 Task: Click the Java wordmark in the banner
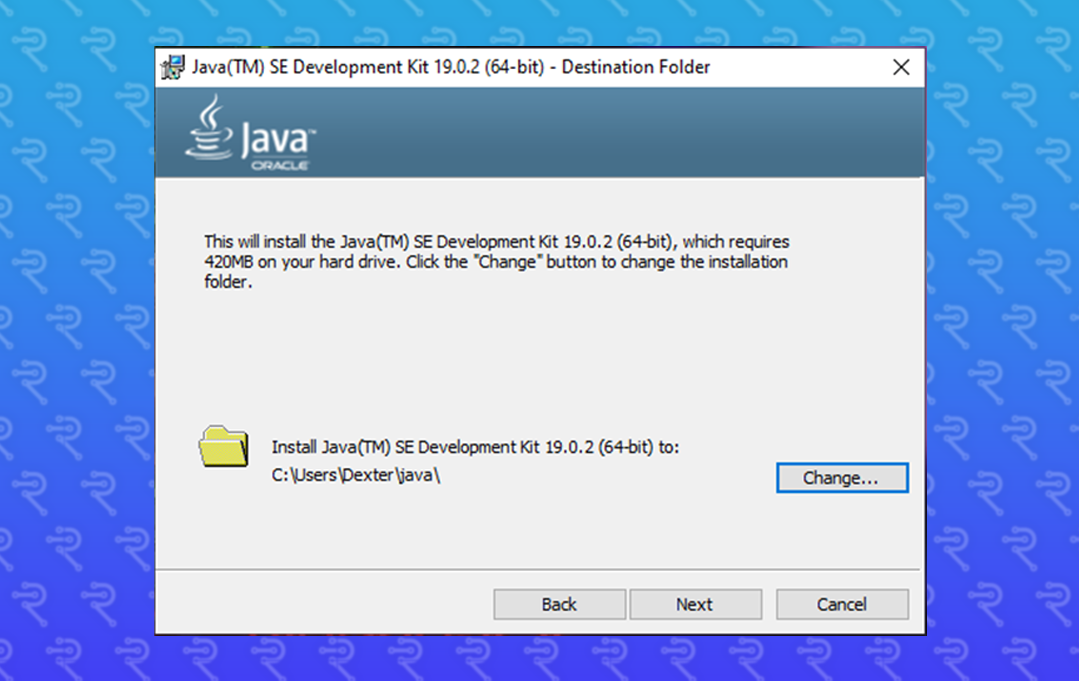[277, 140]
